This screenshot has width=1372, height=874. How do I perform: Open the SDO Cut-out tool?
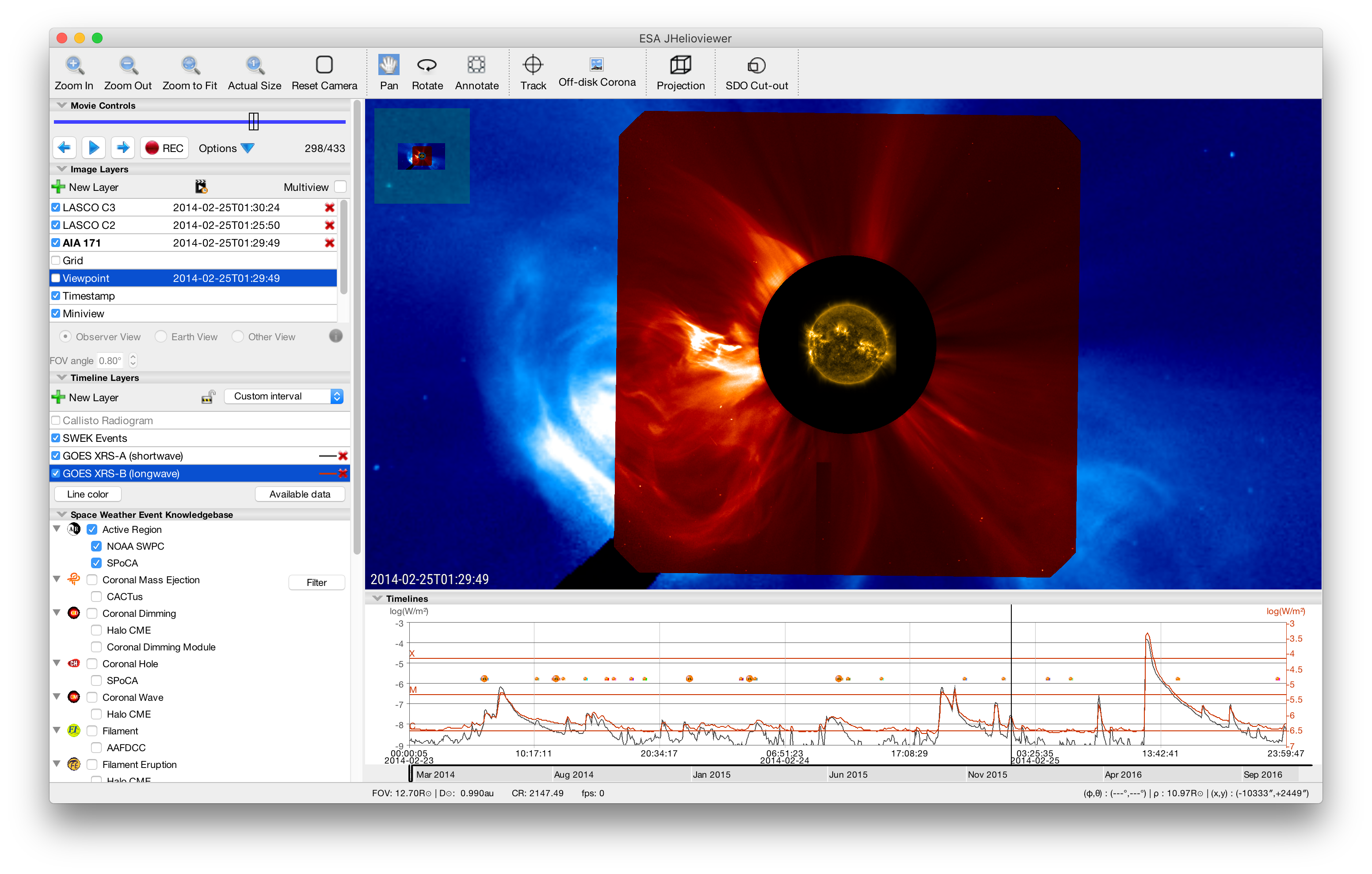756,73
